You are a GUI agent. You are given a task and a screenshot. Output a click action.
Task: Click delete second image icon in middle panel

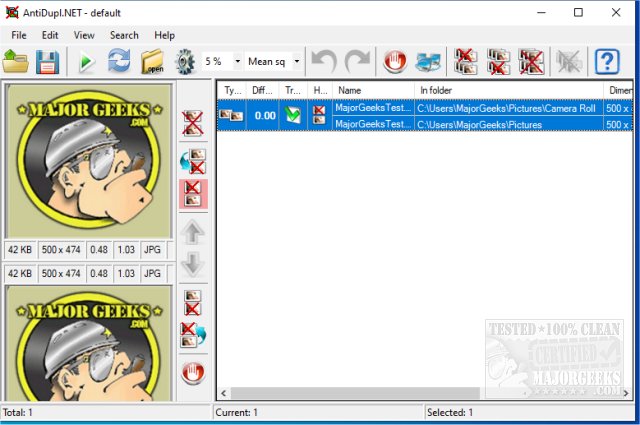[x=192, y=303]
